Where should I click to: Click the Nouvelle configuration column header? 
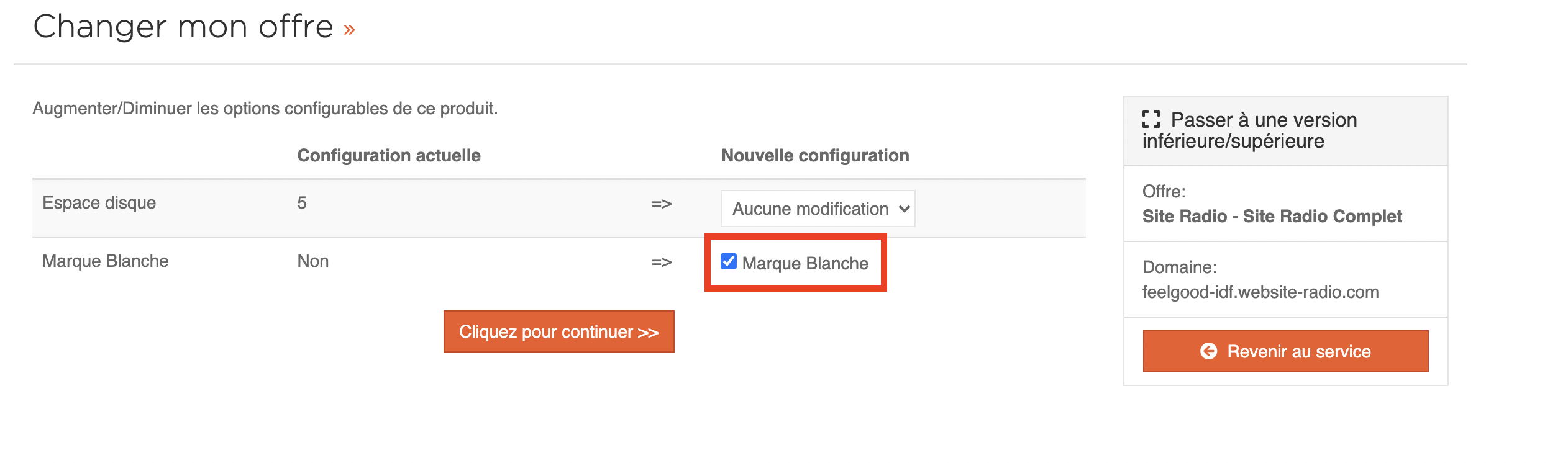tap(815, 155)
